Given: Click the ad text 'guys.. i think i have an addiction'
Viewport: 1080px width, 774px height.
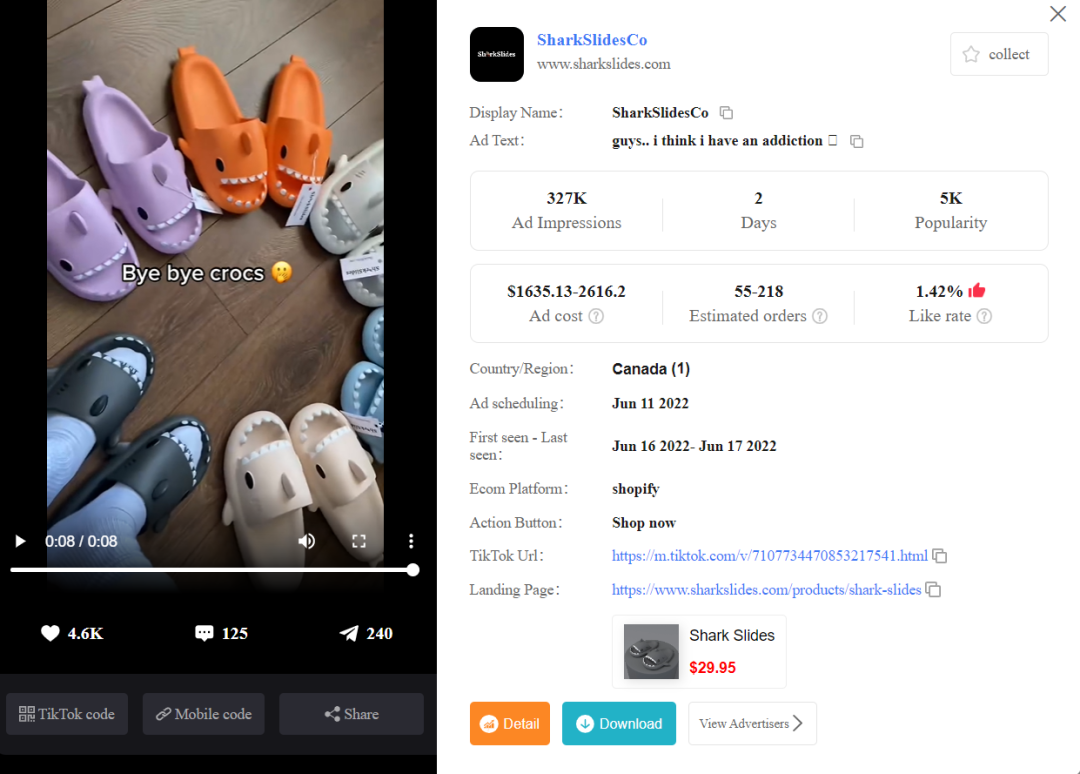Looking at the screenshot, I should [717, 140].
